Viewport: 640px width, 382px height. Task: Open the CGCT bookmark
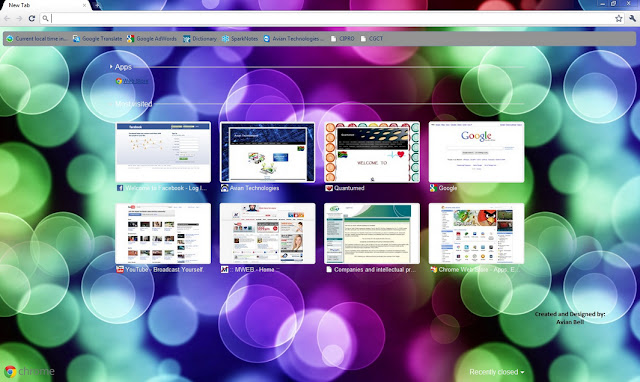click(371, 39)
